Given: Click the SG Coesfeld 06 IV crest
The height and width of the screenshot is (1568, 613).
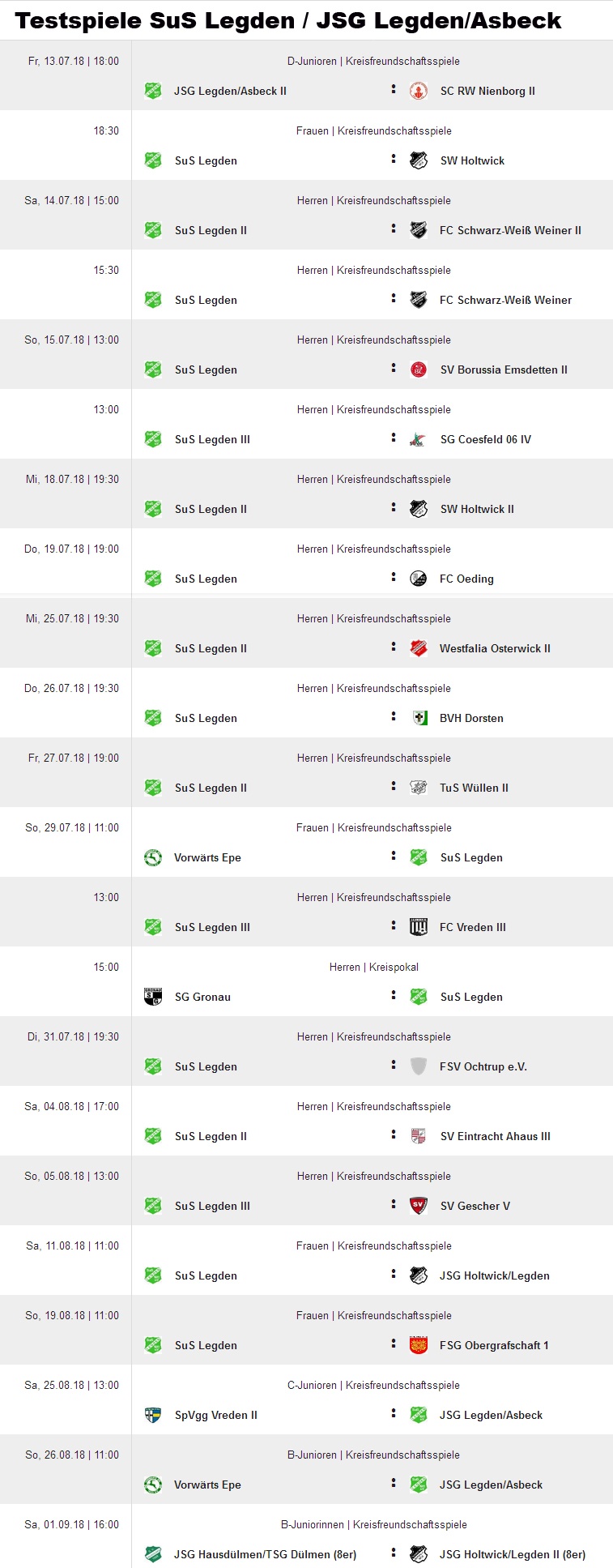Looking at the screenshot, I should [x=419, y=439].
